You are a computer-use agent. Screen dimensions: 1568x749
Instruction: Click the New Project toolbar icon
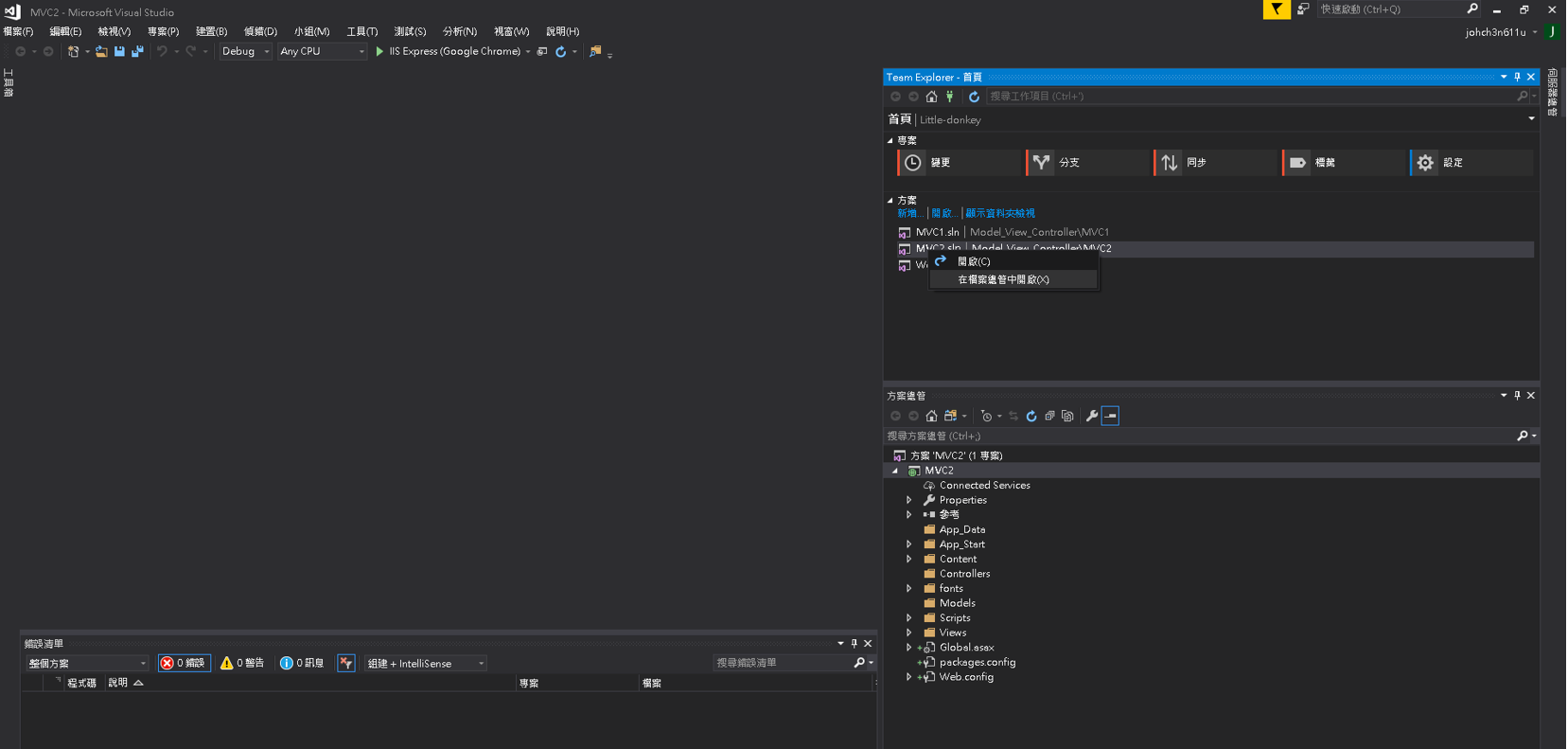click(73, 51)
